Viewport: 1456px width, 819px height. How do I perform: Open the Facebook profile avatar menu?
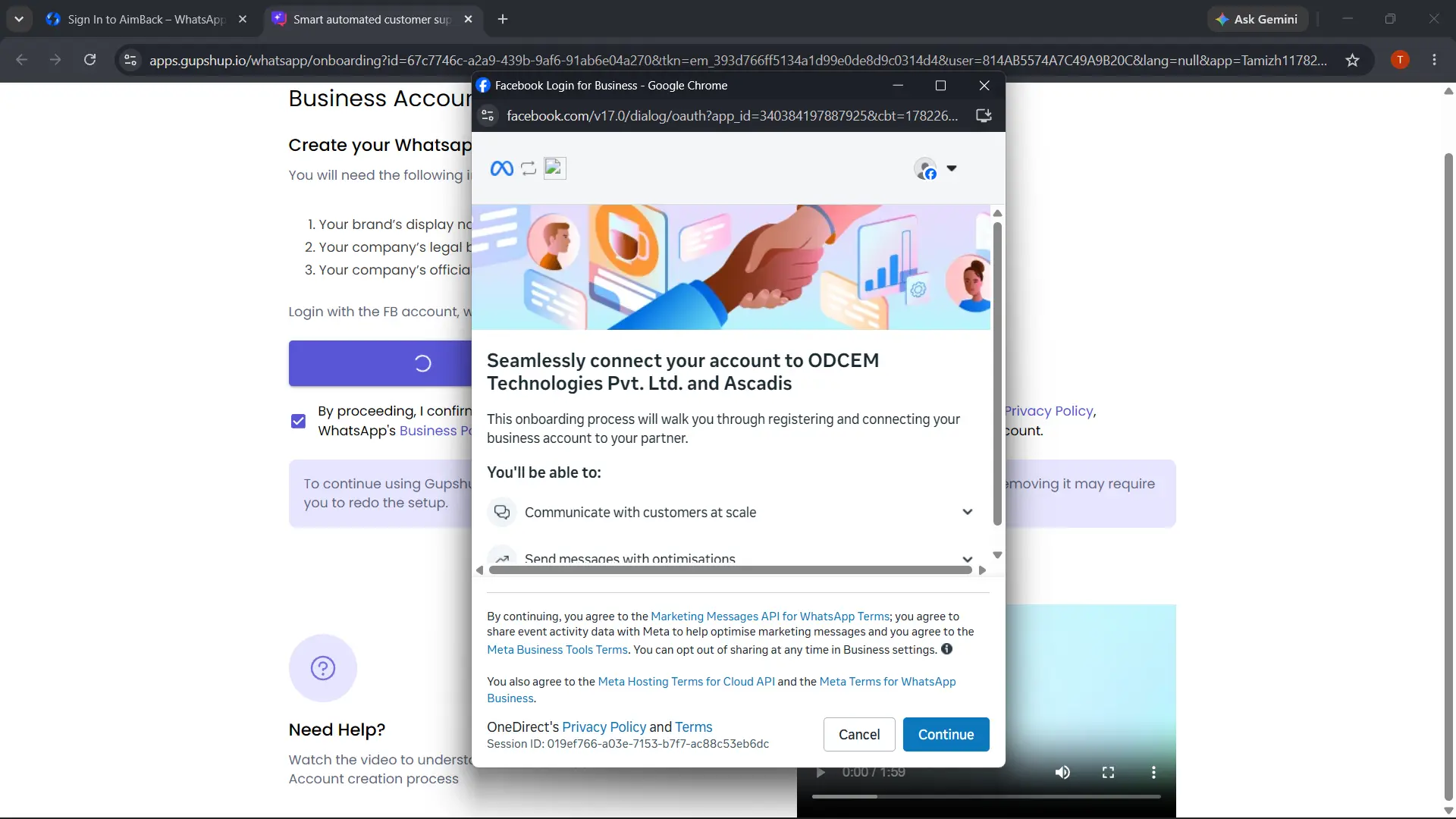click(925, 168)
